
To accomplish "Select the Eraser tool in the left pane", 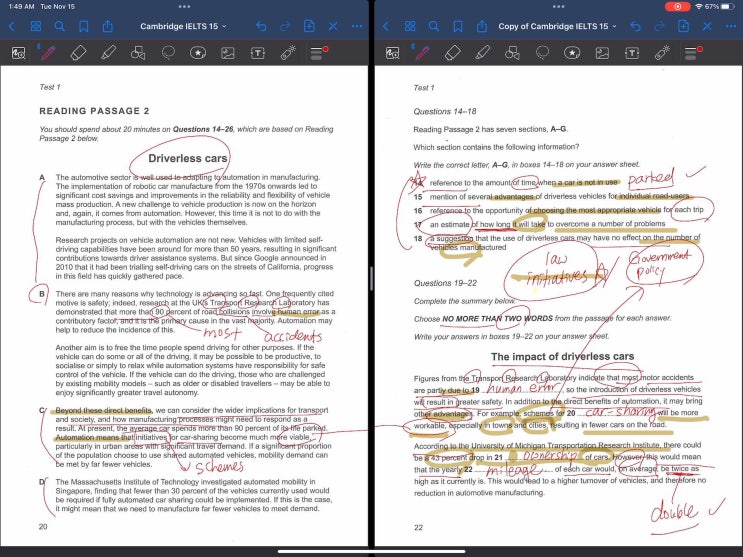I will (78, 52).
